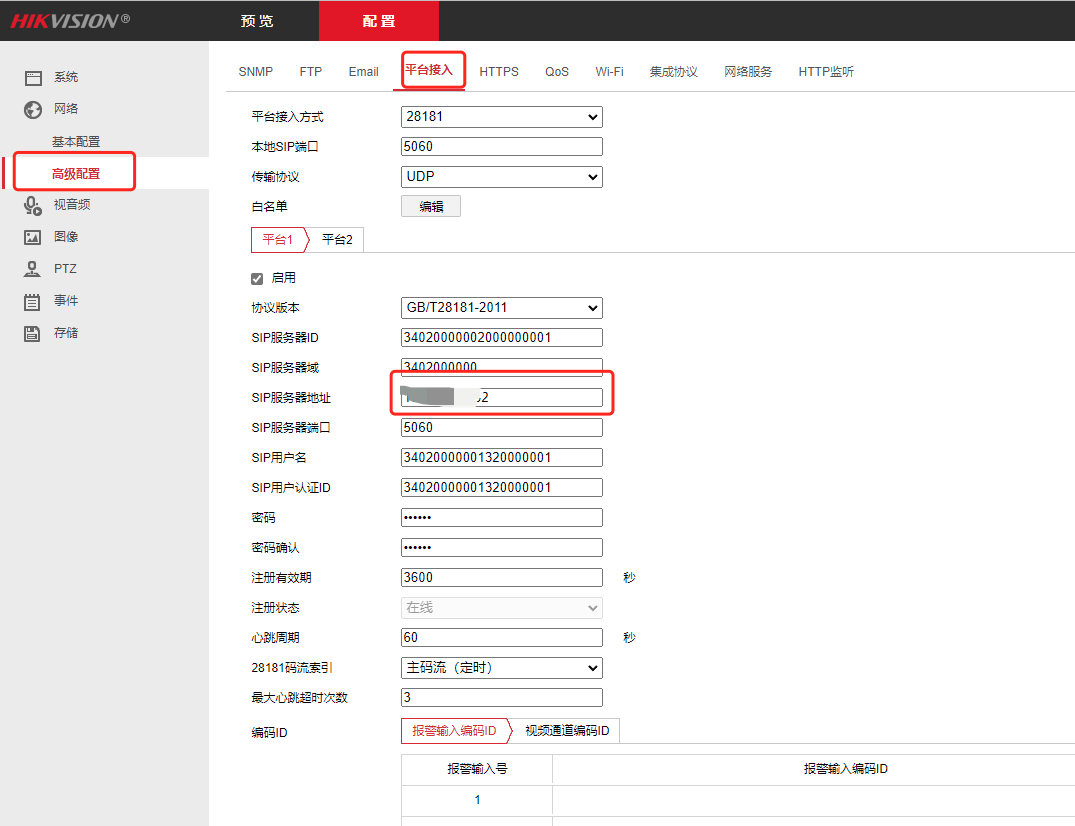
Task: Click the PTZ joystick icon
Action: tap(33, 269)
